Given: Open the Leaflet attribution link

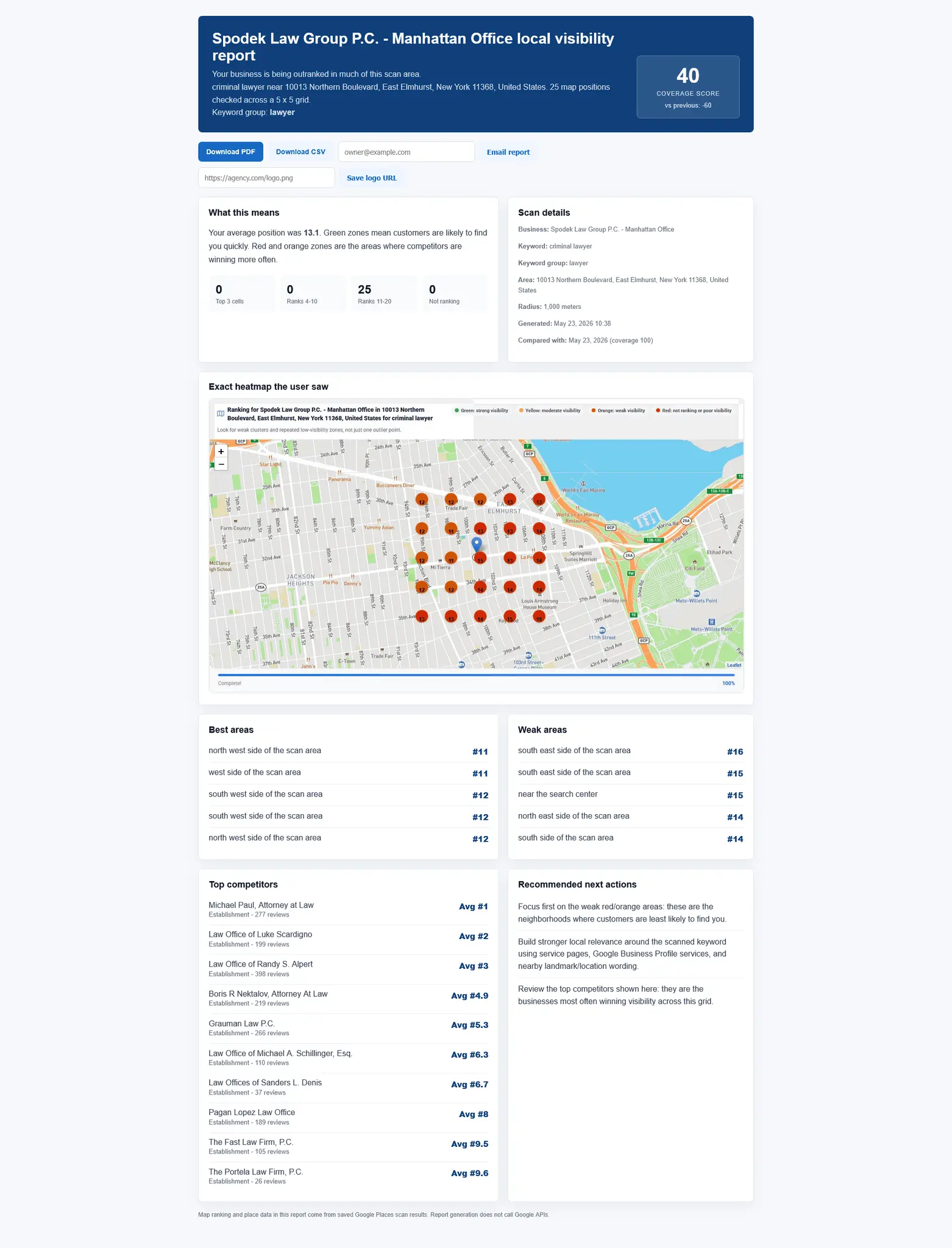Looking at the screenshot, I should point(734,665).
